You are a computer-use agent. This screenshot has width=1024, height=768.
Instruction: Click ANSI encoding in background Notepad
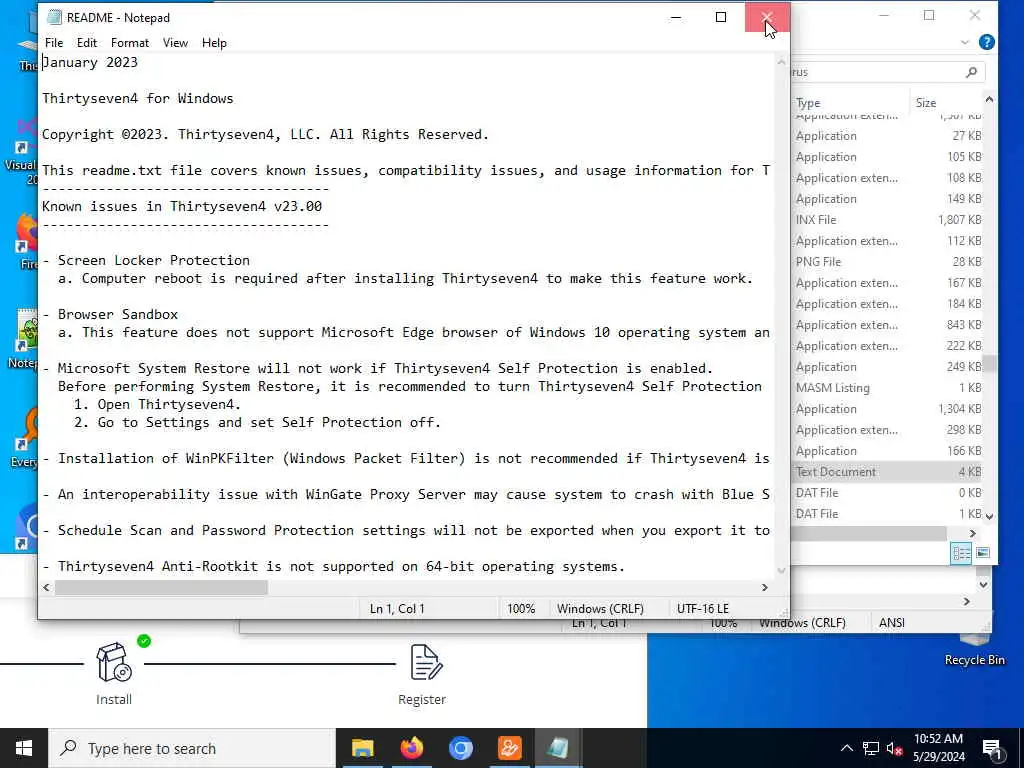point(891,622)
